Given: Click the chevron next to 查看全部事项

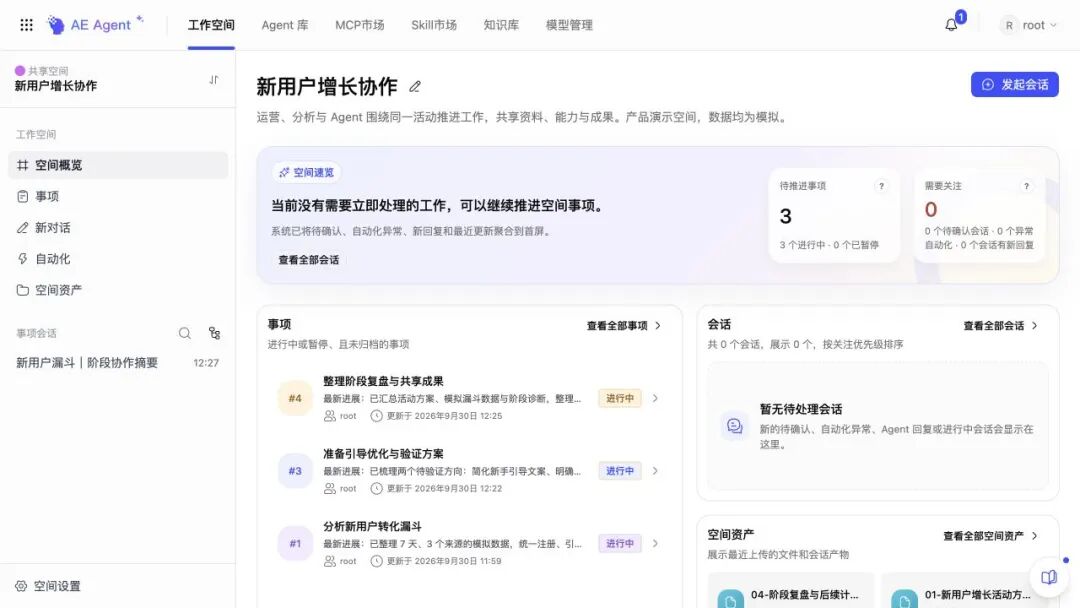Looking at the screenshot, I should tap(658, 326).
